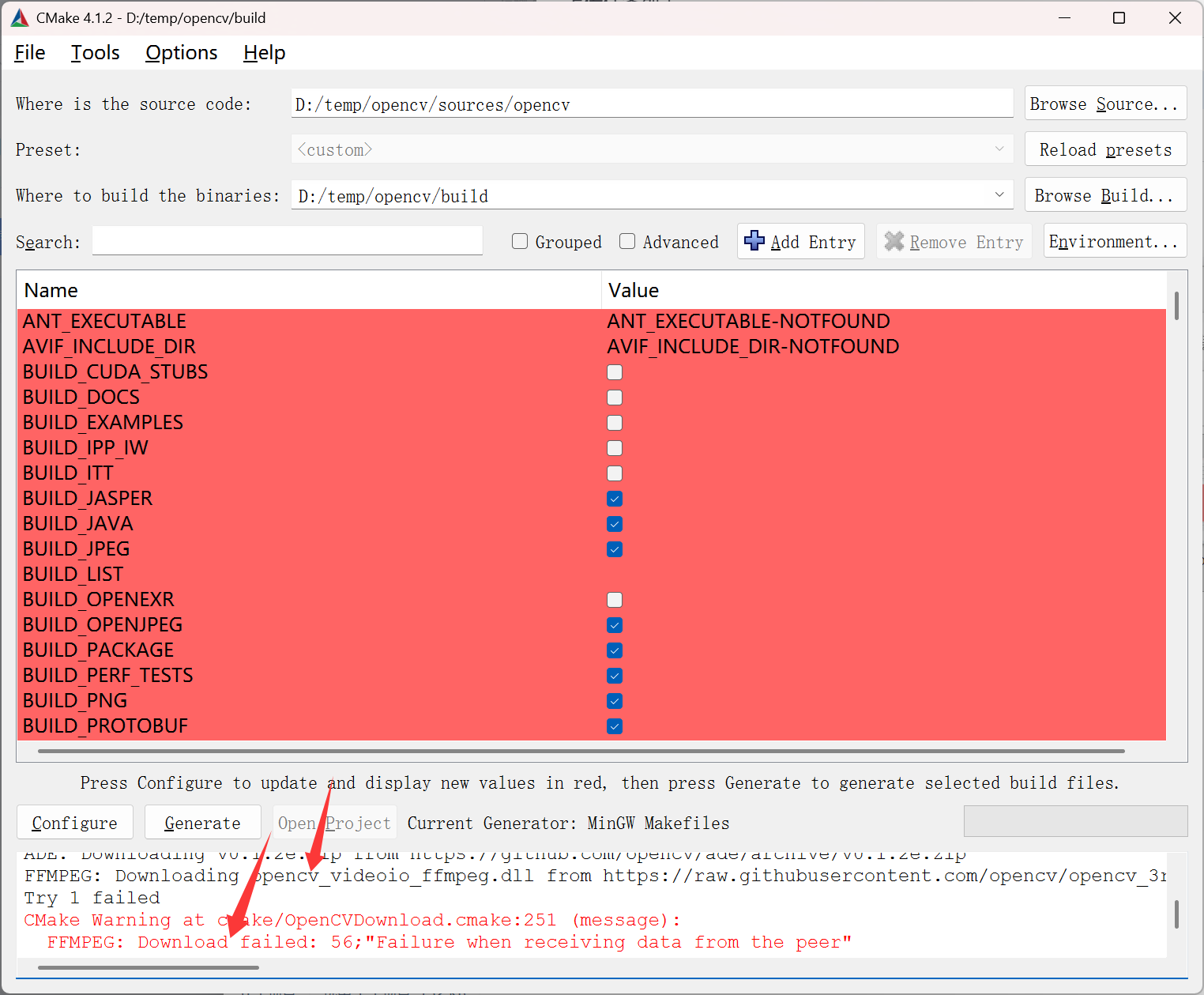This screenshot has width=1204, height=995.
Task: Close the CMake window
Action: coord(1175,18)
